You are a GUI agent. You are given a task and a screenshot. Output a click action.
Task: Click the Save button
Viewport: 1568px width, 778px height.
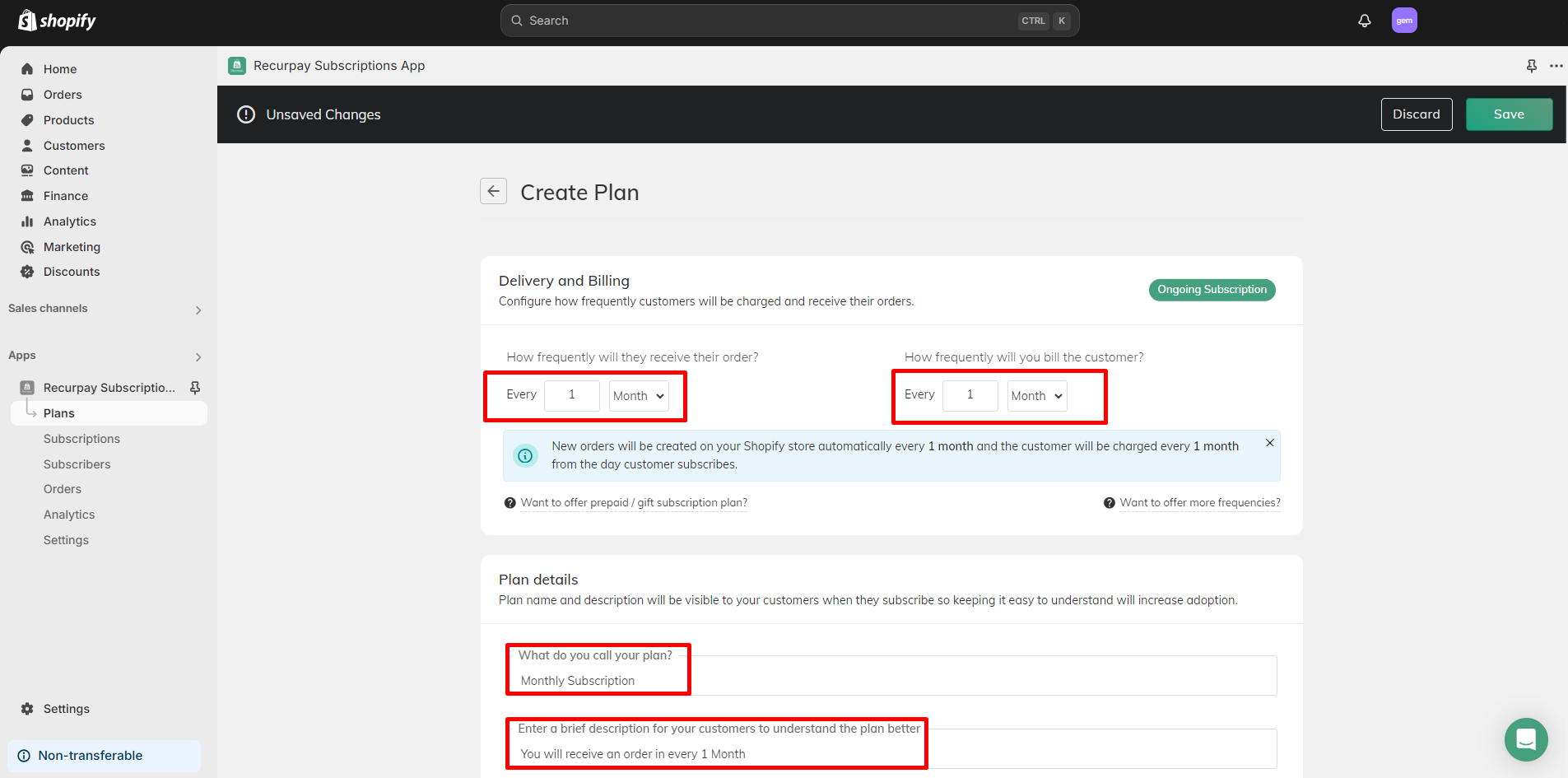[1509, 114]
